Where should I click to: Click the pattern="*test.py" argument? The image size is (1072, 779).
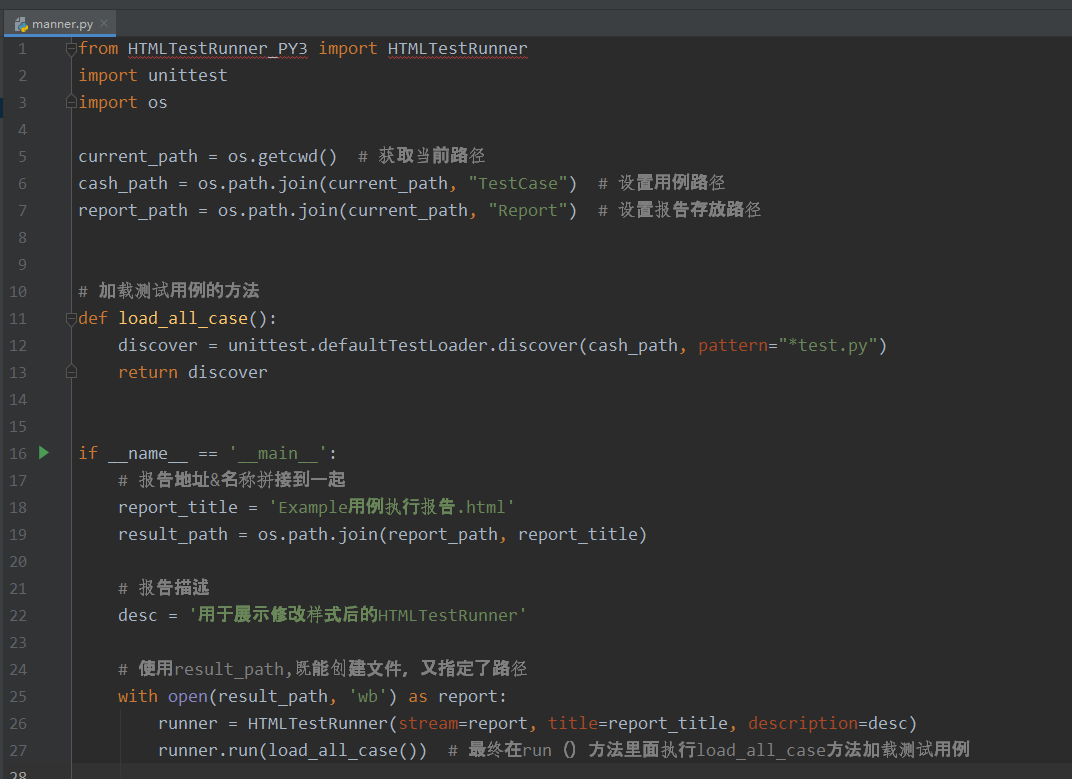point(788,345)
